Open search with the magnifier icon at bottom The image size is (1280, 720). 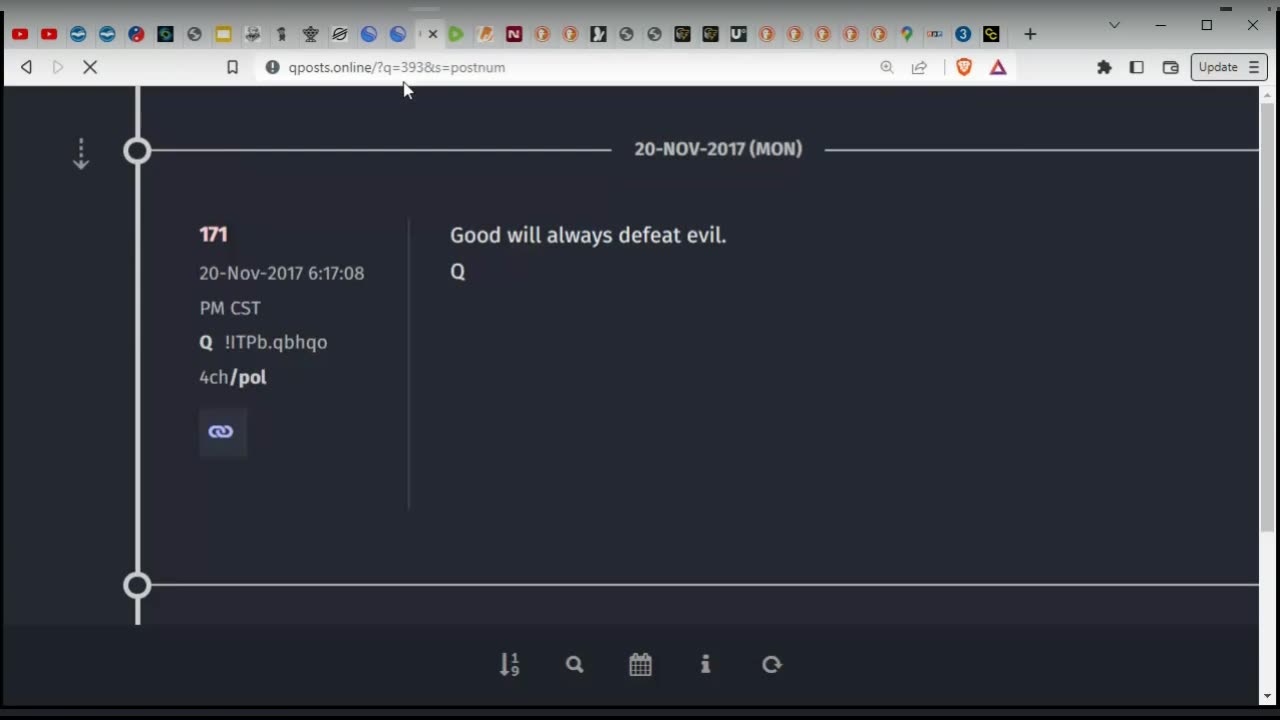(x=574, y=664)
